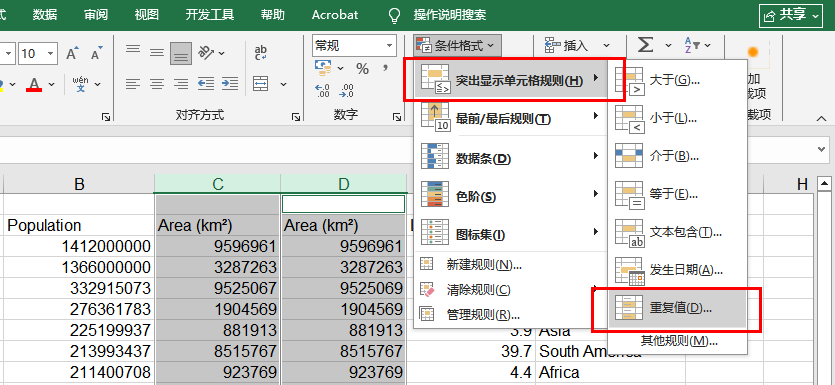Open the orientation dropdown arrow
This screenshot has width=835, height=385.
tap(222, 53)
